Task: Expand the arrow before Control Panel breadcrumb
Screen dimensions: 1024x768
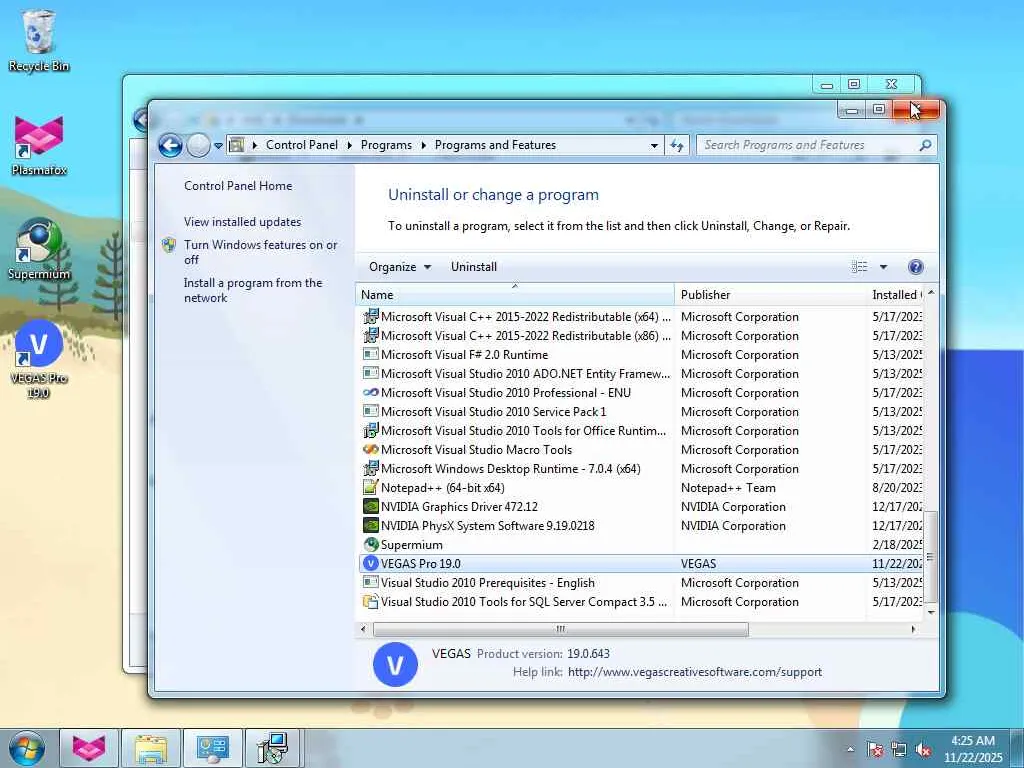Action: (x=255, y=145)
